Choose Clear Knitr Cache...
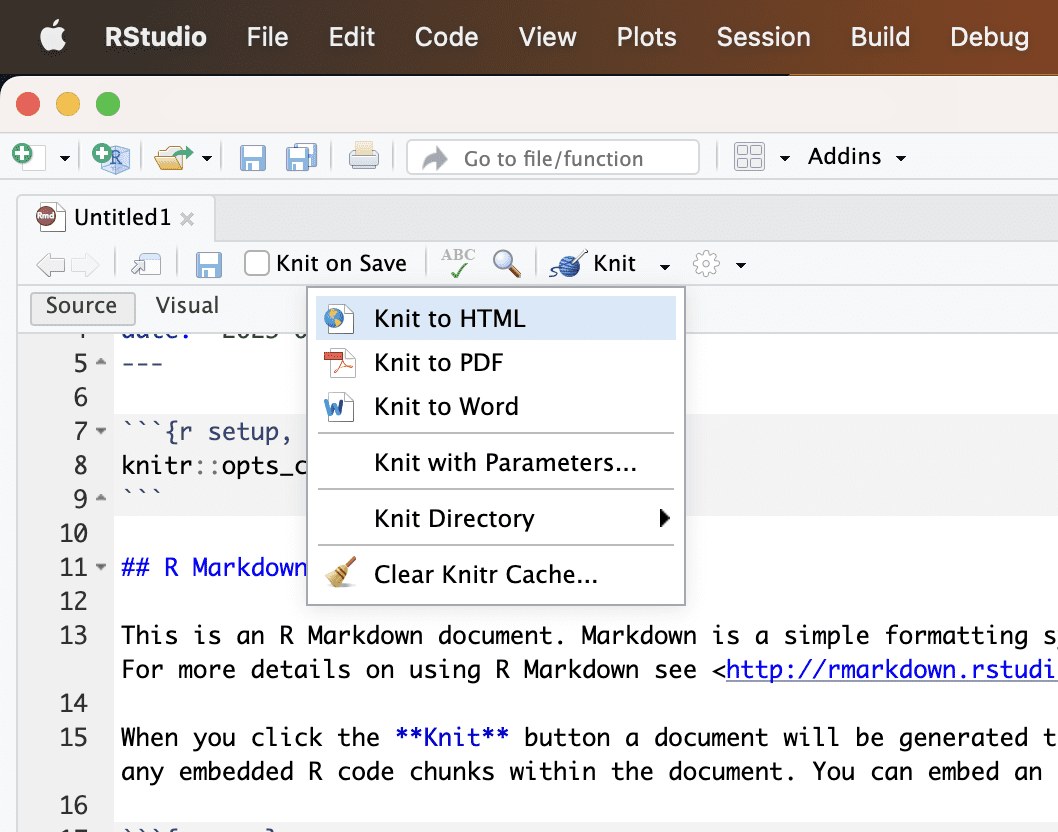The width and height of the screenshot is (1058, 832). click(x=496, y=574)
